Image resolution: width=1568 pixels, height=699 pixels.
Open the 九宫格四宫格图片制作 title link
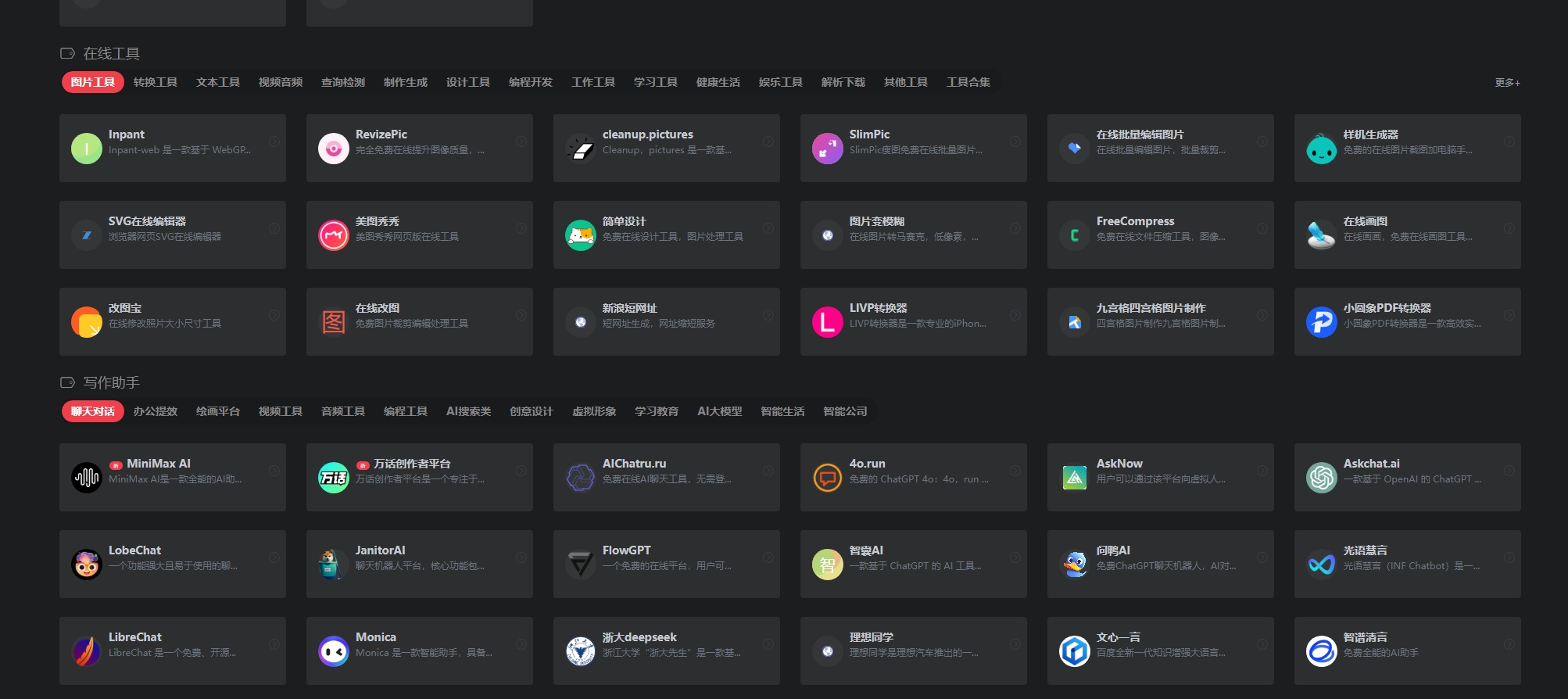[x=1151, y=308]
